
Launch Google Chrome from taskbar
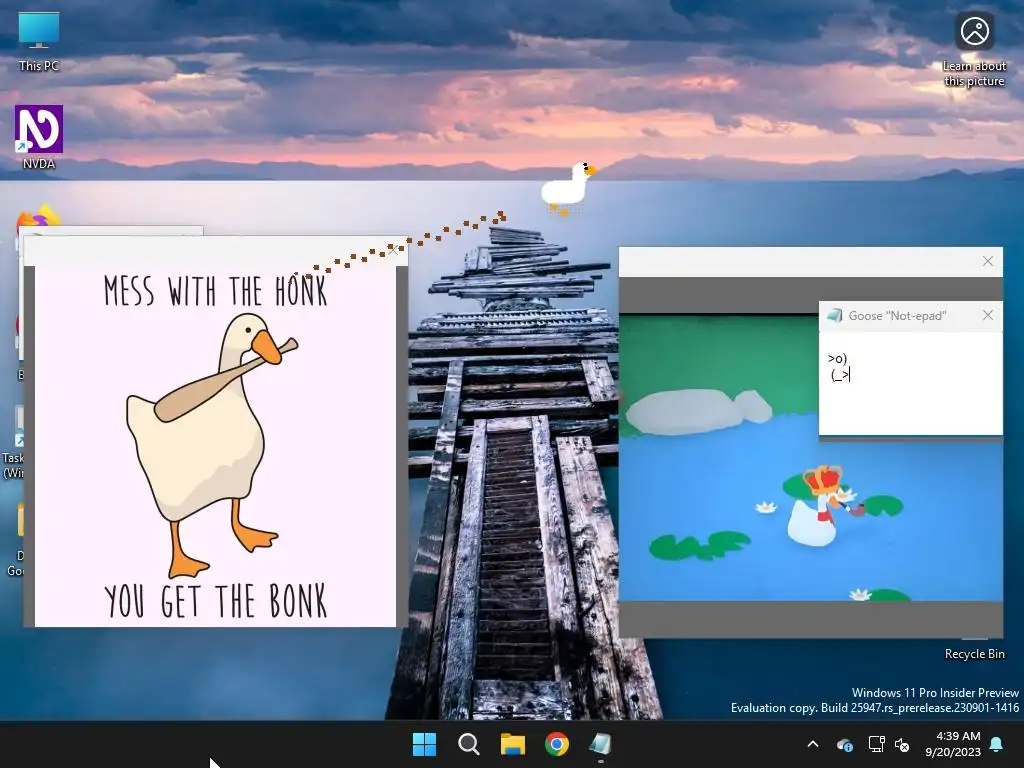click(556, 744)
